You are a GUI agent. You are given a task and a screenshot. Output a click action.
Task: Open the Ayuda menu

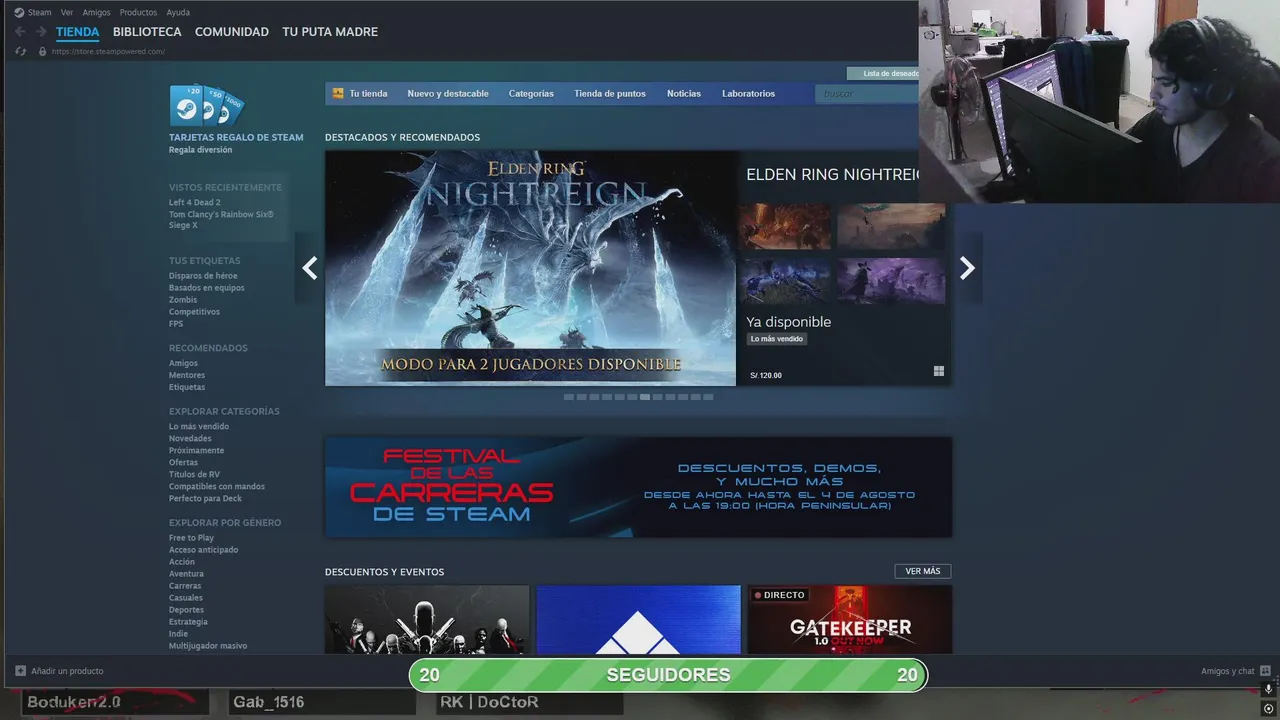(x=178, y=12)
